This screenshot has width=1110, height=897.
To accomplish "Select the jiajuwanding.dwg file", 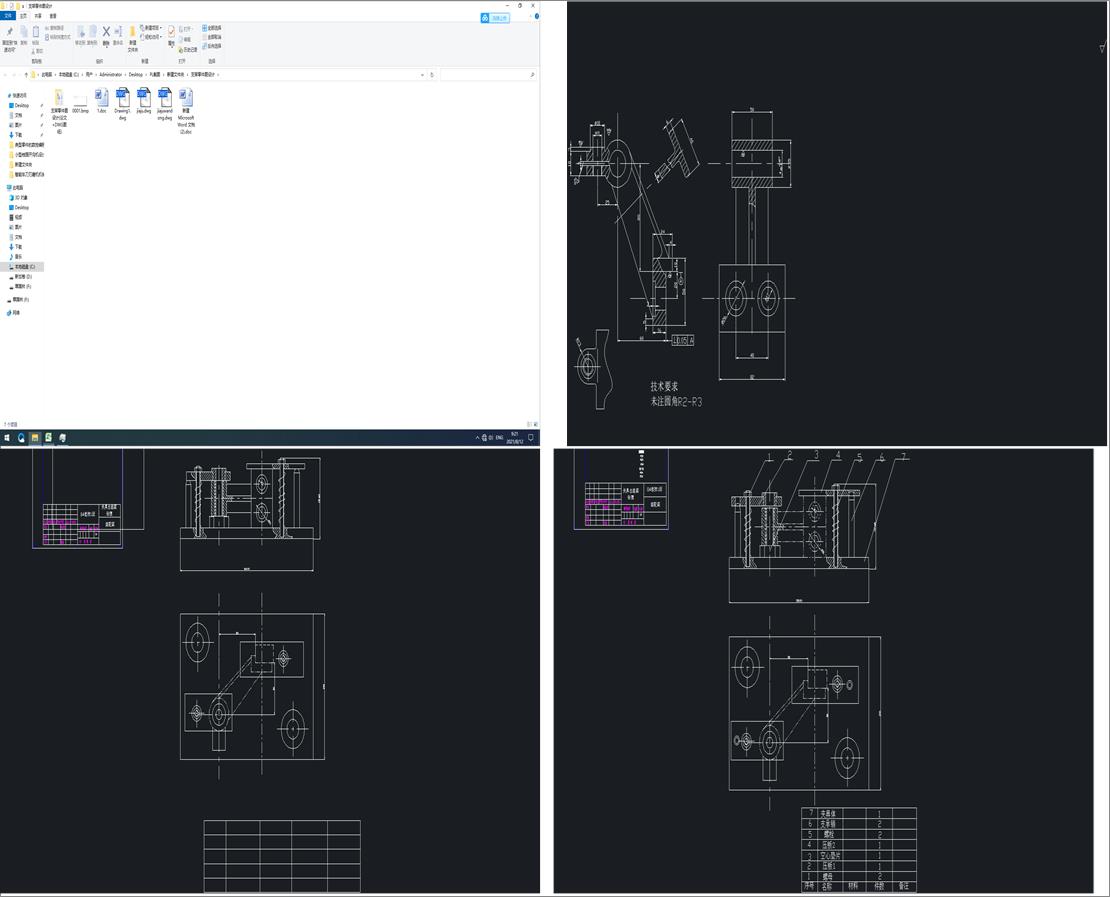I will (x=164, y=104).
